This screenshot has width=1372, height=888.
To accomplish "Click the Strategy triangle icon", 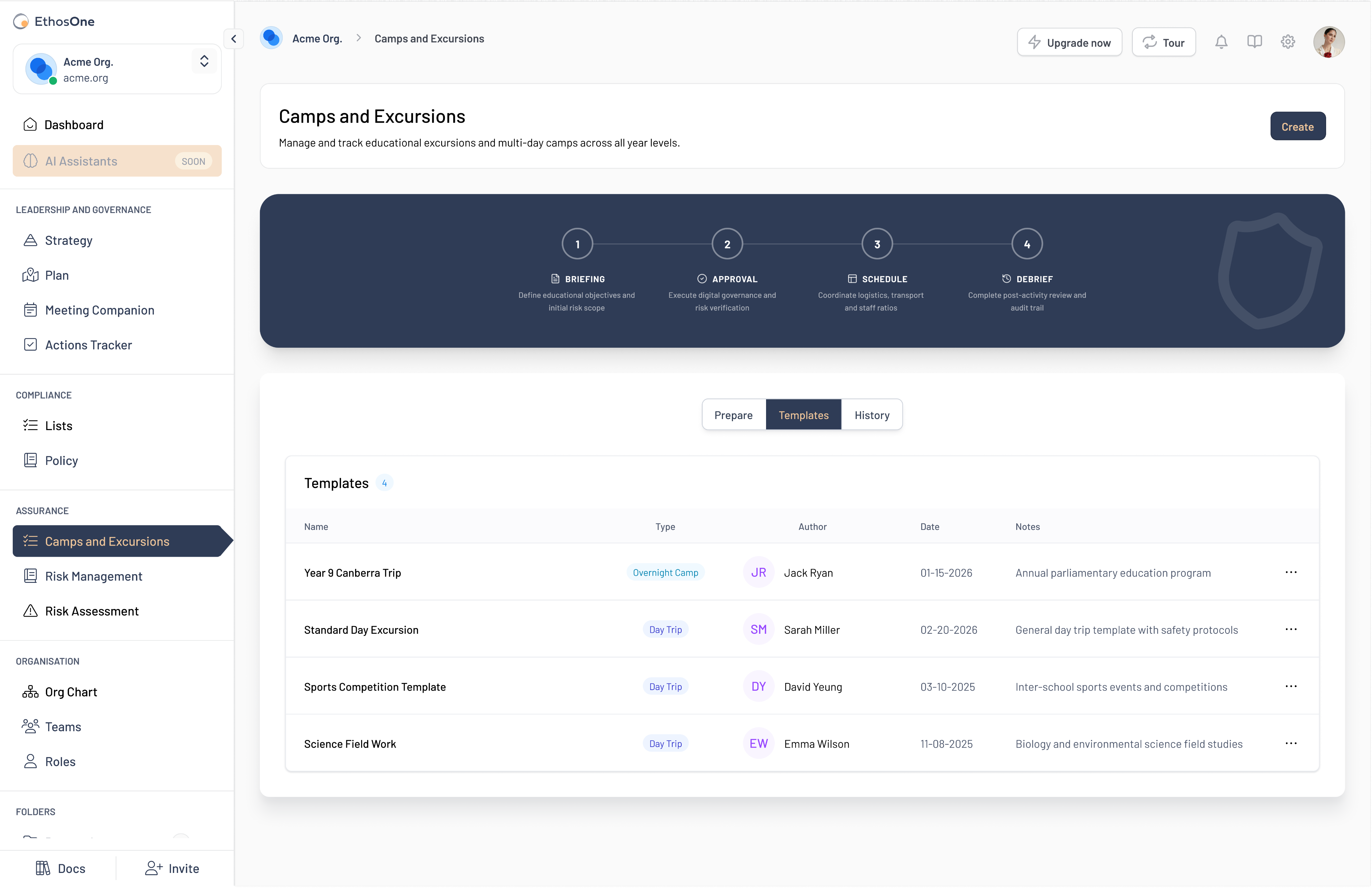I will [x=30, y=241].
